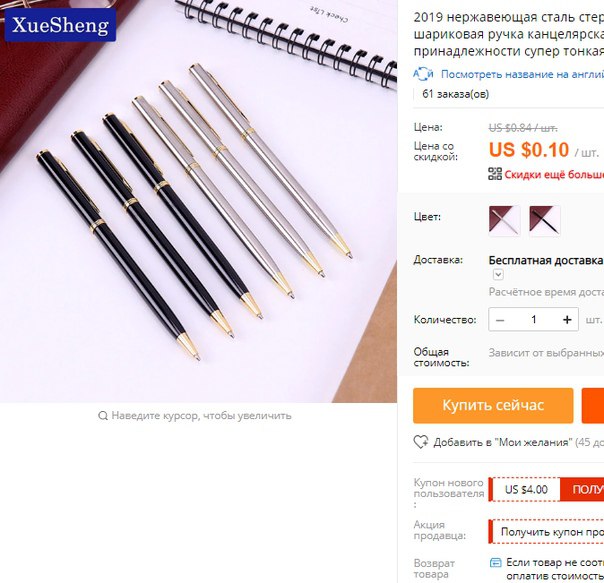The image size is (604, 583).
Task: Click the Получить купон продавца button
Action: coord(546,532)
